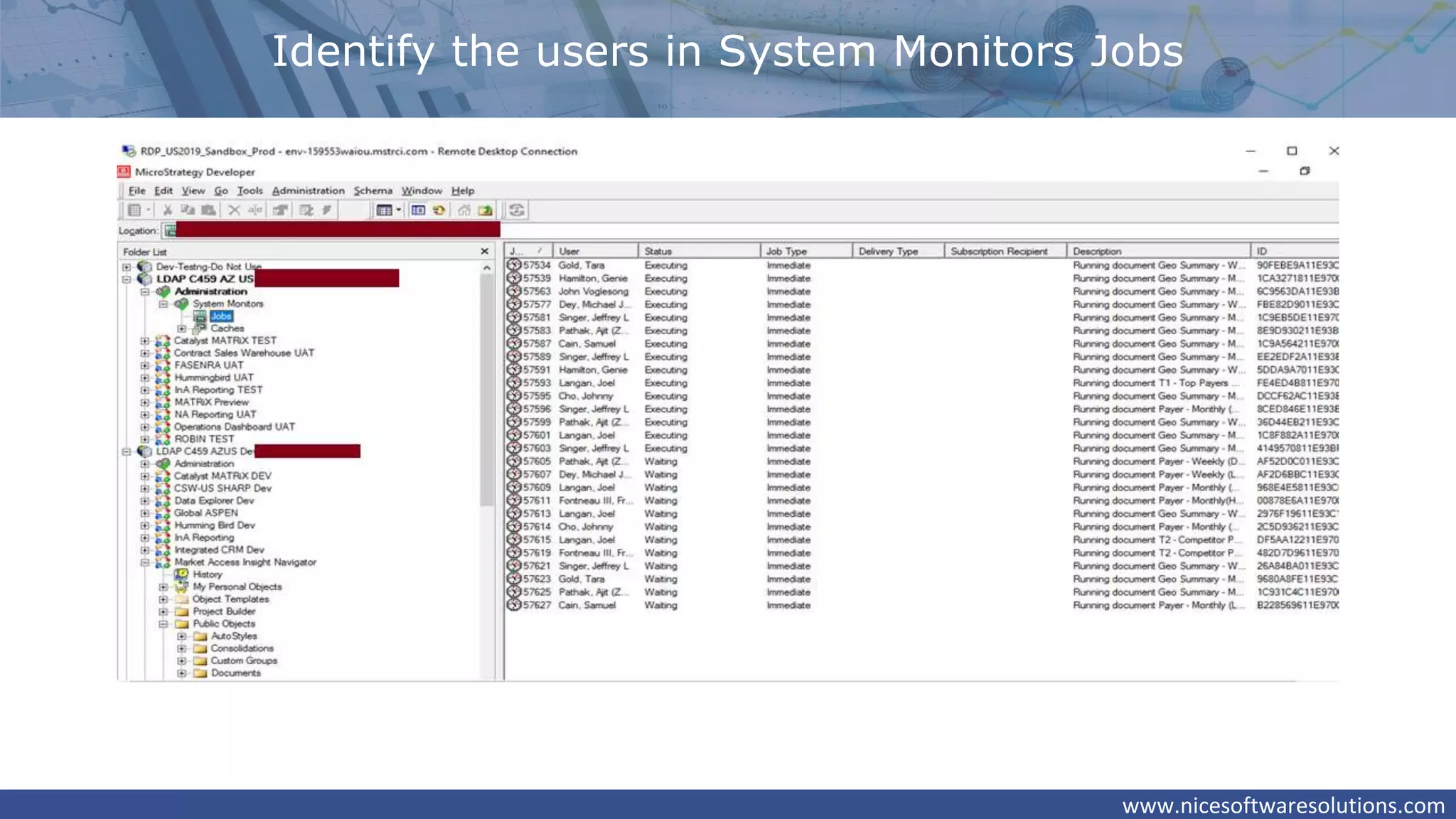
Task: Click the MicroStrategy Developer app icon in title bar
Action: pos(124,172)
